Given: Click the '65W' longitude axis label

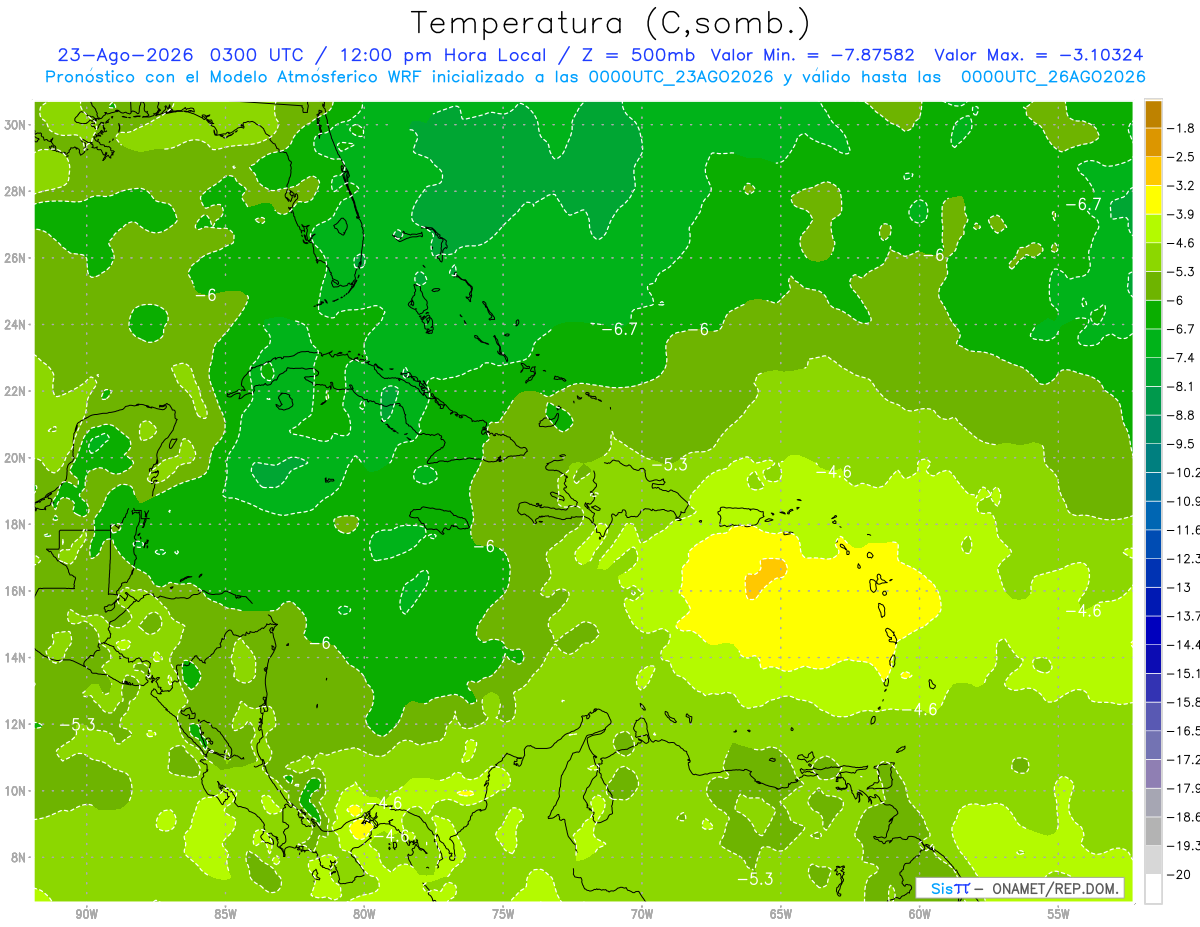Looking at the screenshot, I should point(781,915).
